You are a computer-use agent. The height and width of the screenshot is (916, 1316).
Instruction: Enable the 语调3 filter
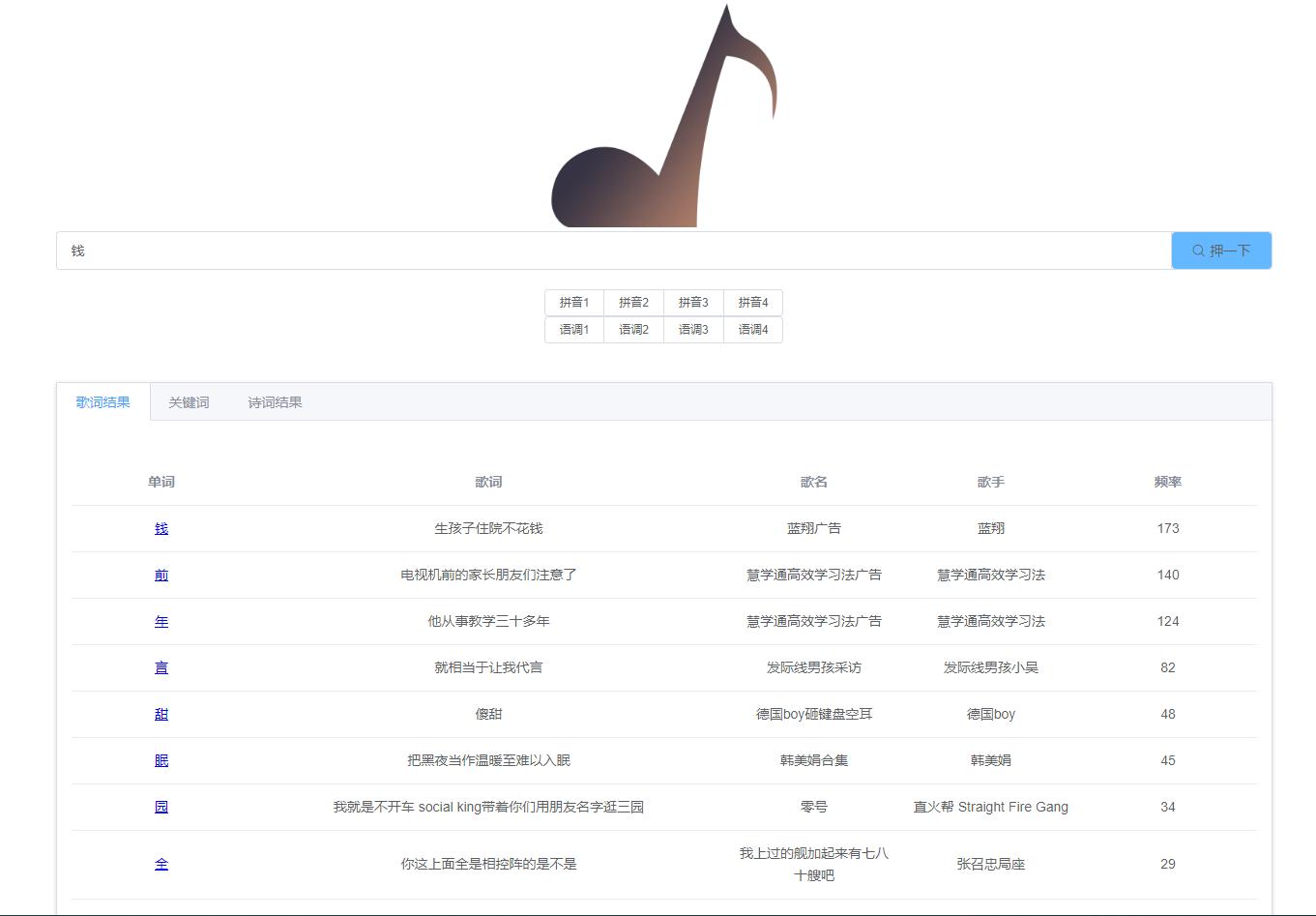(x=693, y=330)
